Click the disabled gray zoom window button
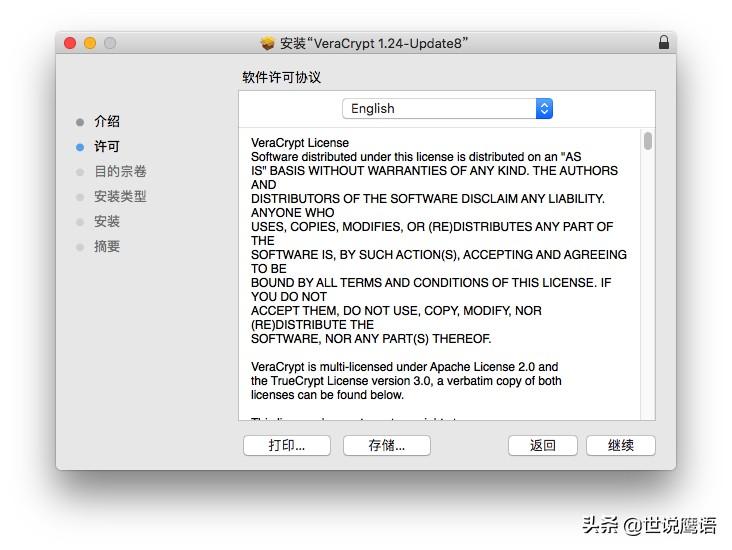Viewport: 732px width, 550px height. pos(110,43)
